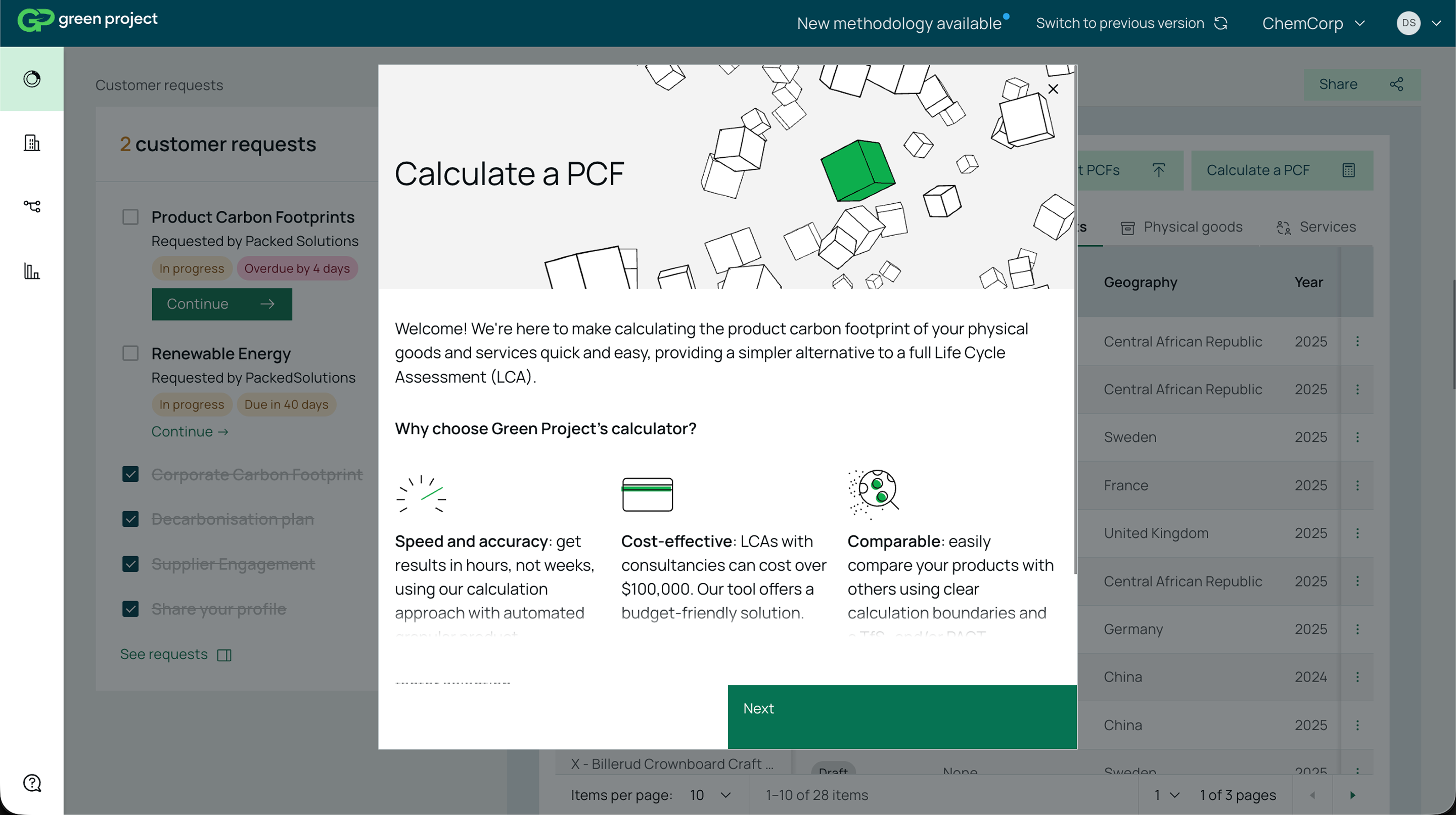Click the Share button
1456x815 pixels.
pos(1362,84)
